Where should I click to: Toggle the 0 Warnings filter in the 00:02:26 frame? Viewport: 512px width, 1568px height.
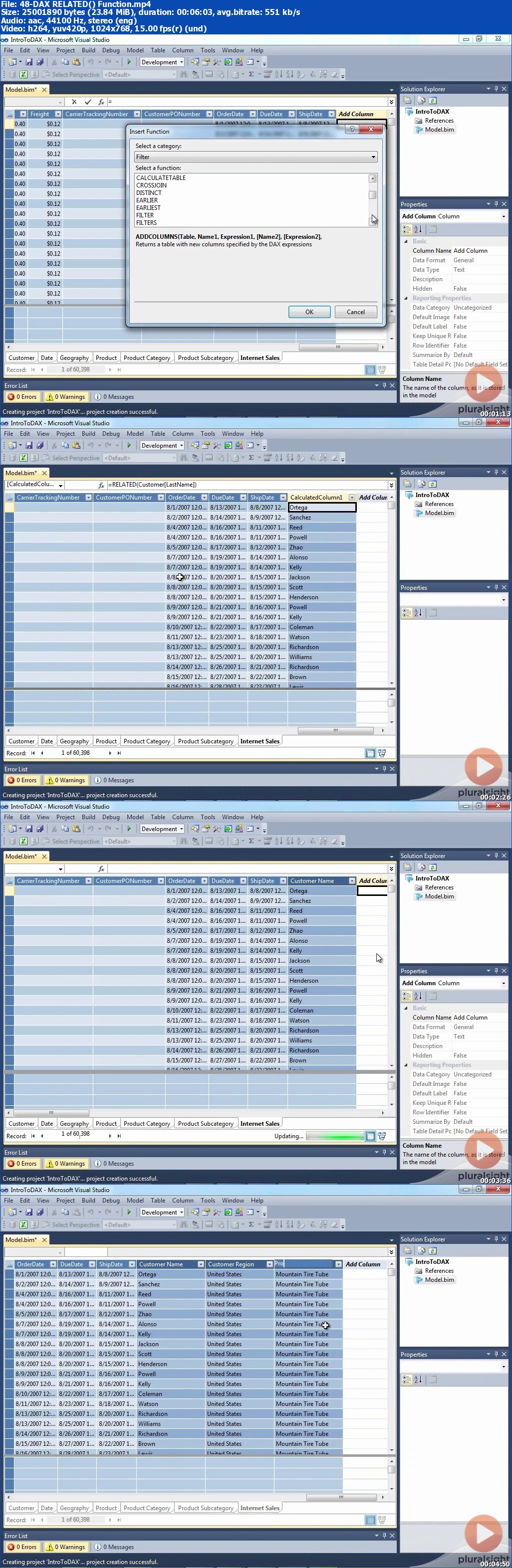pos(66,780)
